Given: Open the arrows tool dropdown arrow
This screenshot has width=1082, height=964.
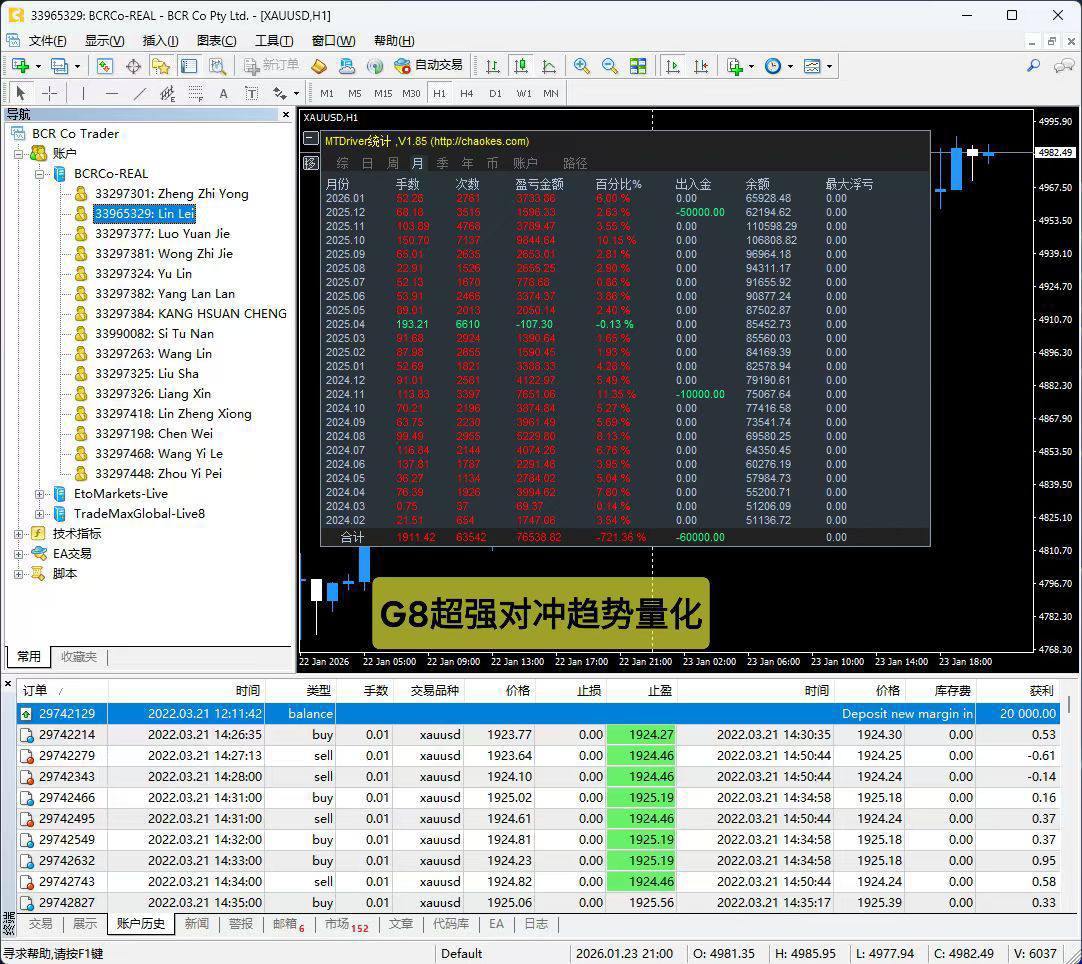Looking at the screenshot, I should click(297, 94).
